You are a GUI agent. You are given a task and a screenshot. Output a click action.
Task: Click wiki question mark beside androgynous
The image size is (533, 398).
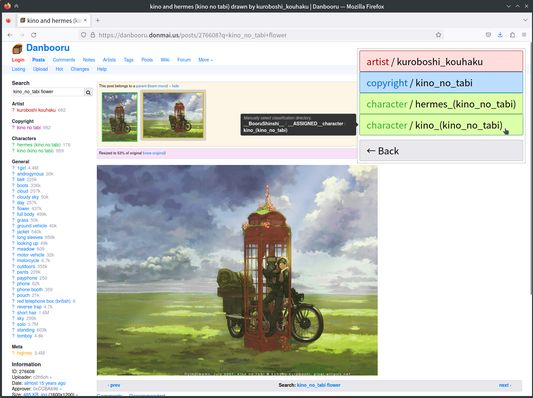coord(13,174)
